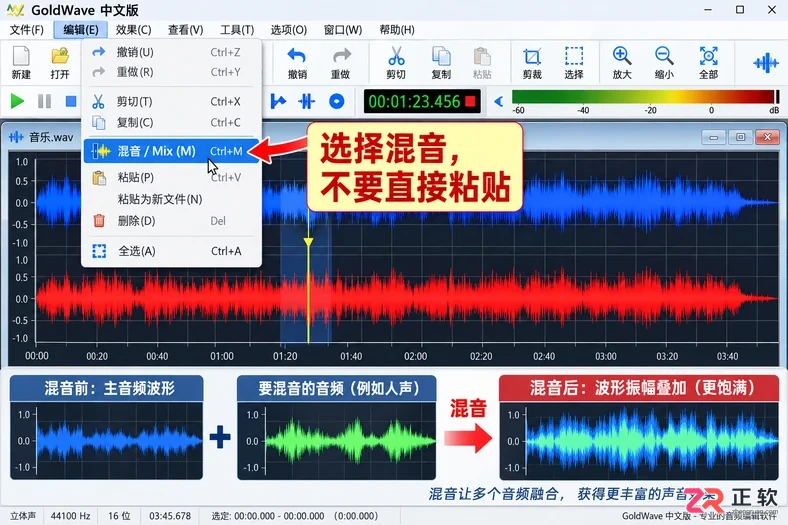Open the Help (帮助) menu
The height and width of the screenshot is (525, 788).
pyautogui.click(x=397, y=30)
